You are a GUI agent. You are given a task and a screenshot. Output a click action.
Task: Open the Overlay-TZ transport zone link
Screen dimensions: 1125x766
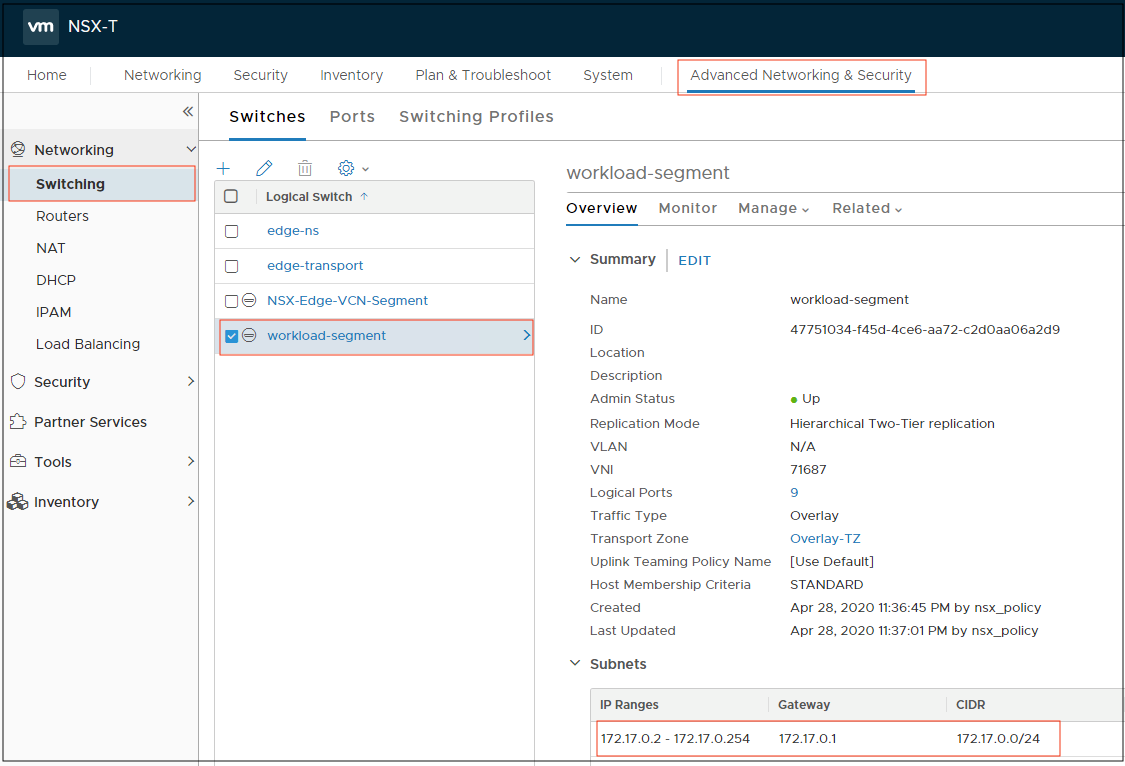point(825,538)
